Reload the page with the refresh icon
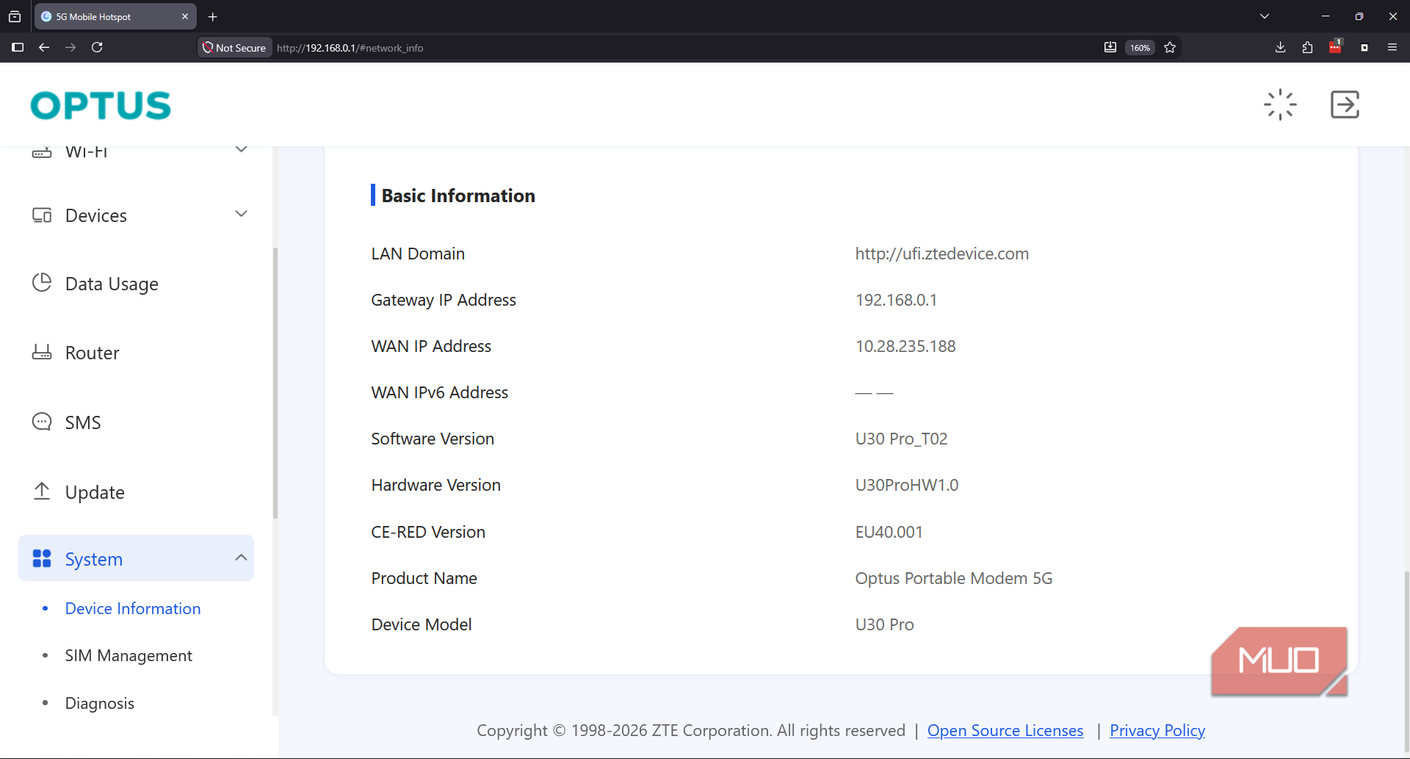 97,47
